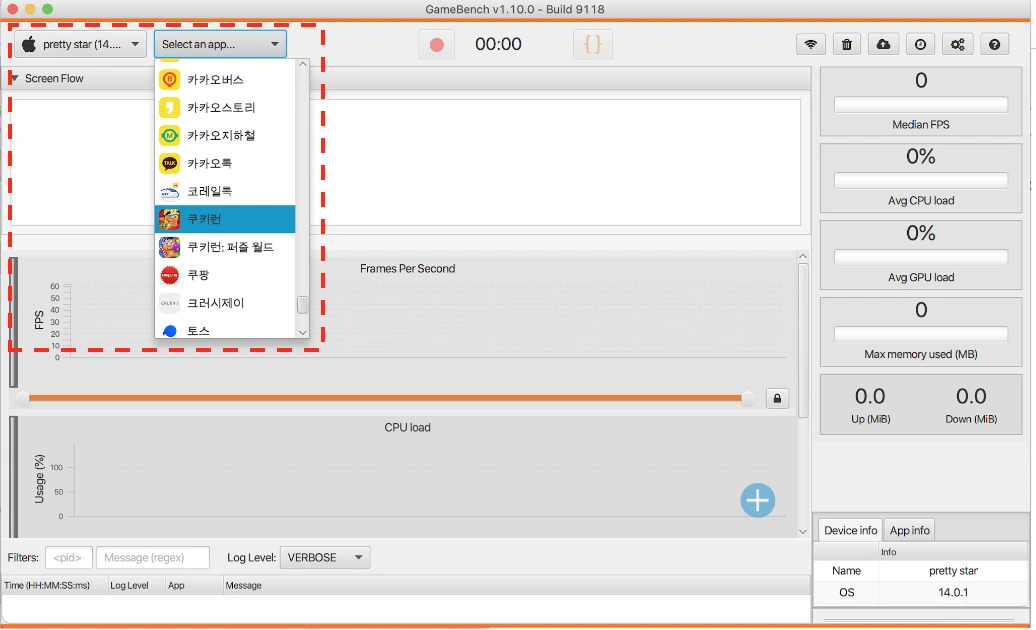The image size is (1036, 630).
Task: Switch to the App info tab
Action: pos(909,530)
